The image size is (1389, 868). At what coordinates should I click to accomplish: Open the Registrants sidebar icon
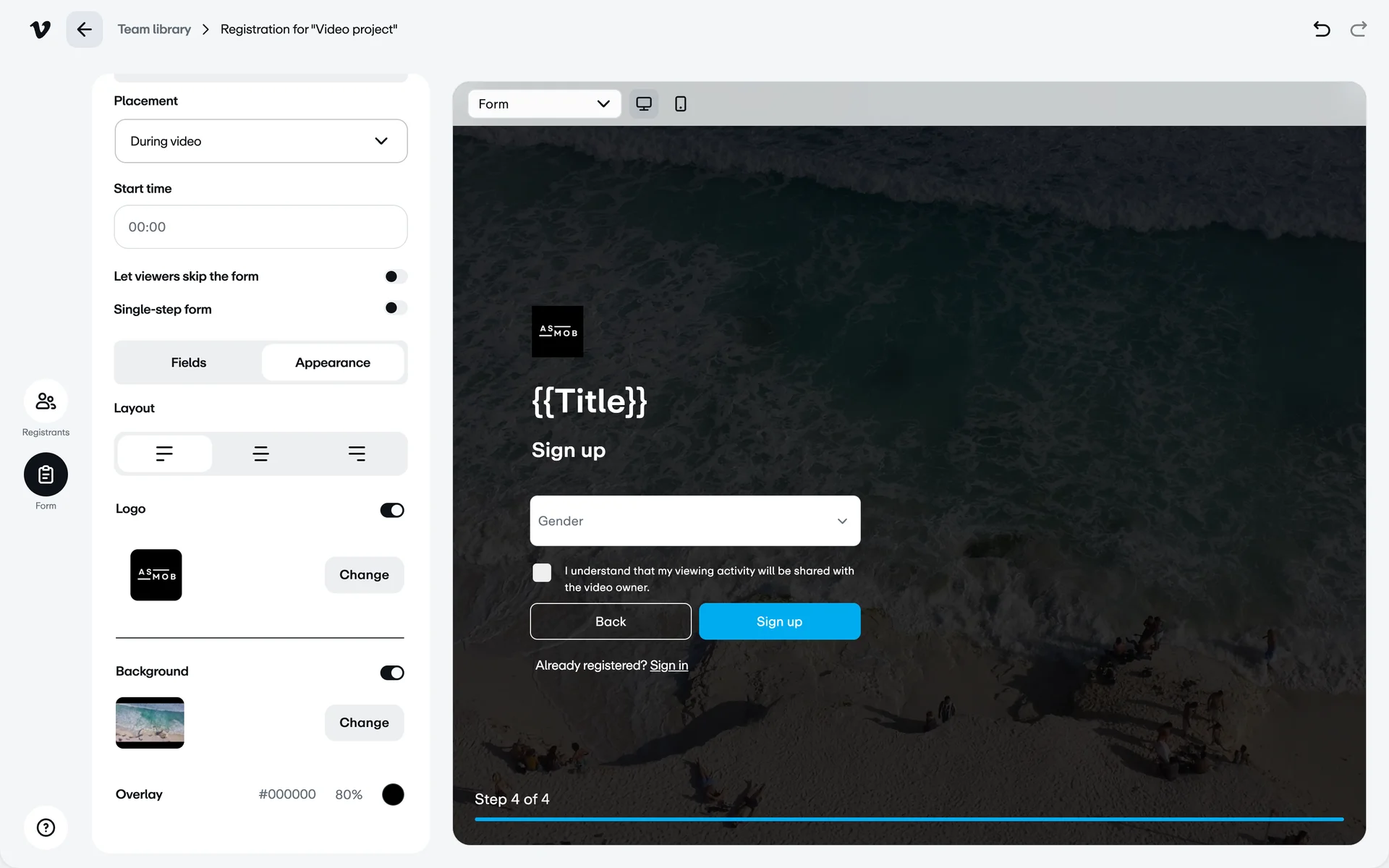[x=46, y=401]
